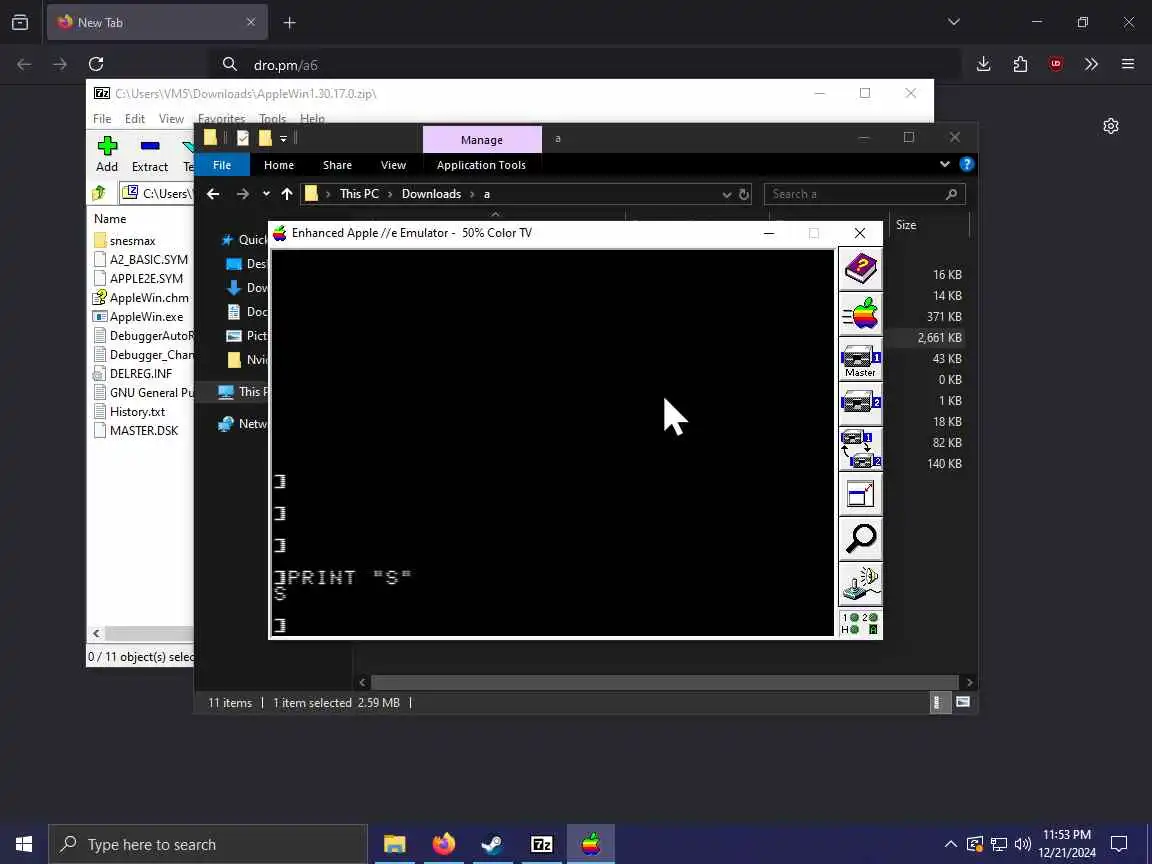Open Explorer quick access toolbar dropdown

pyautogui.click(x=283, y=138)
